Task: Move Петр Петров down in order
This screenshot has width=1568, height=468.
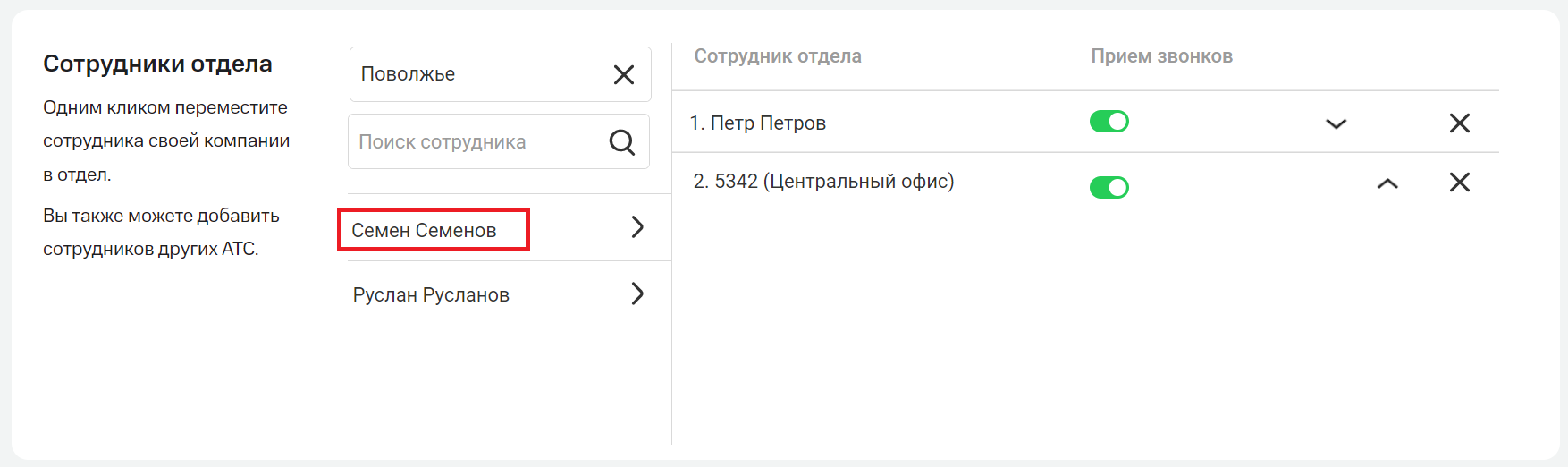Action: click(1336, 123)
